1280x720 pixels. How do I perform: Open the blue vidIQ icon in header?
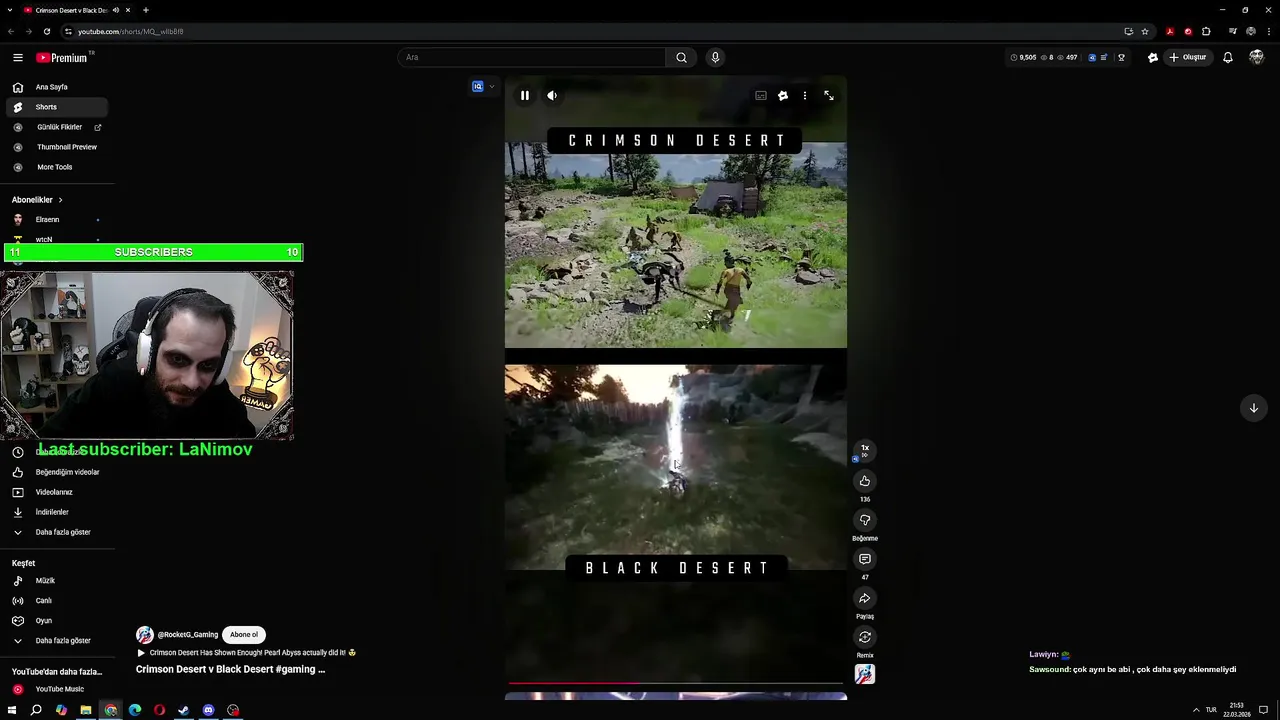click(1092, 57)
